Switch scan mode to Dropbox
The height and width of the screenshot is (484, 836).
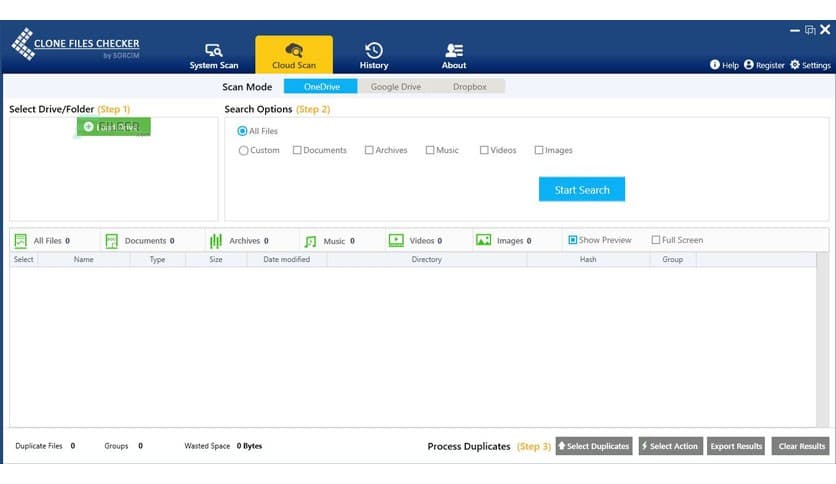click(x=469, y=86)
